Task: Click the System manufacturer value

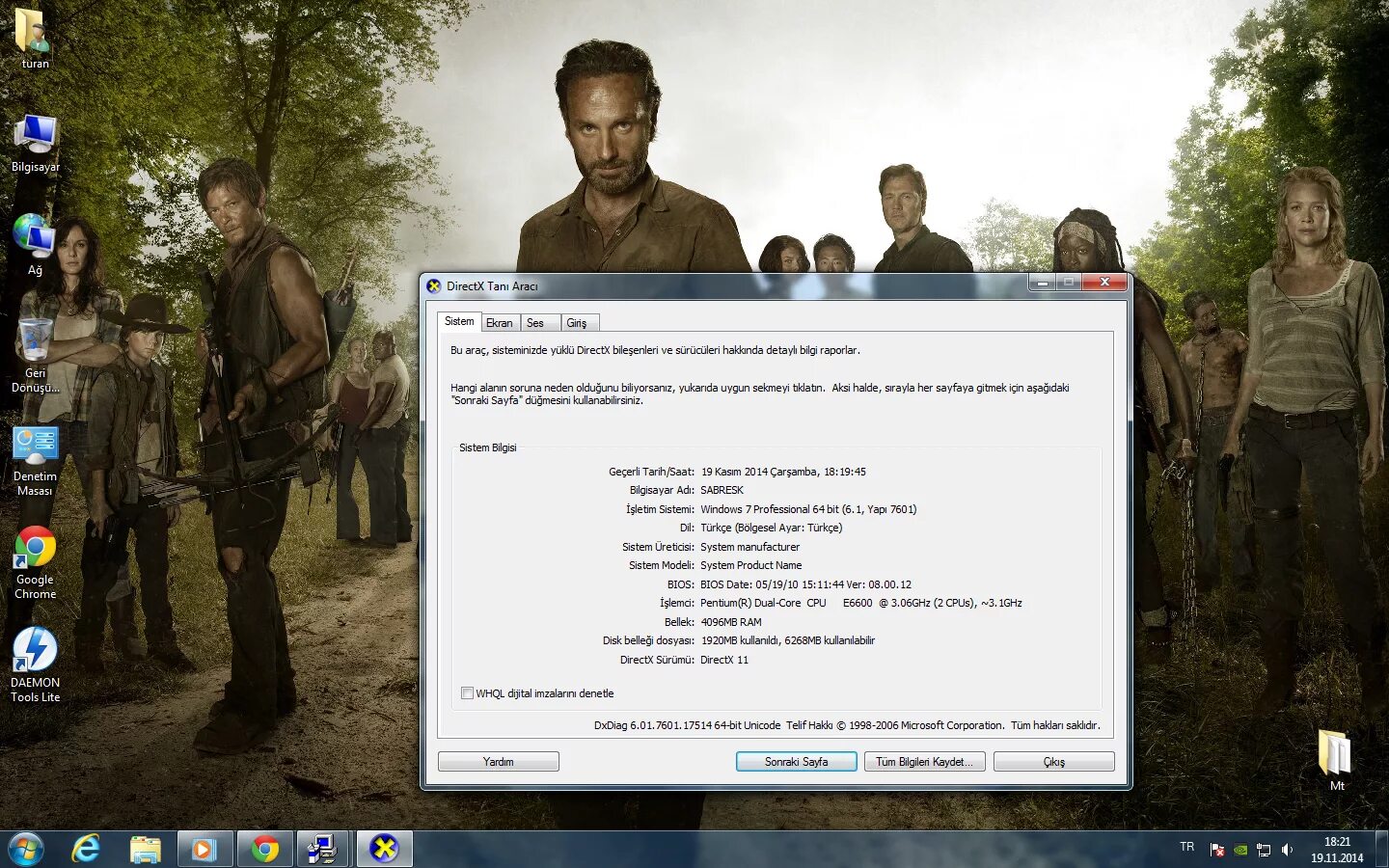Action: (750, 547)
